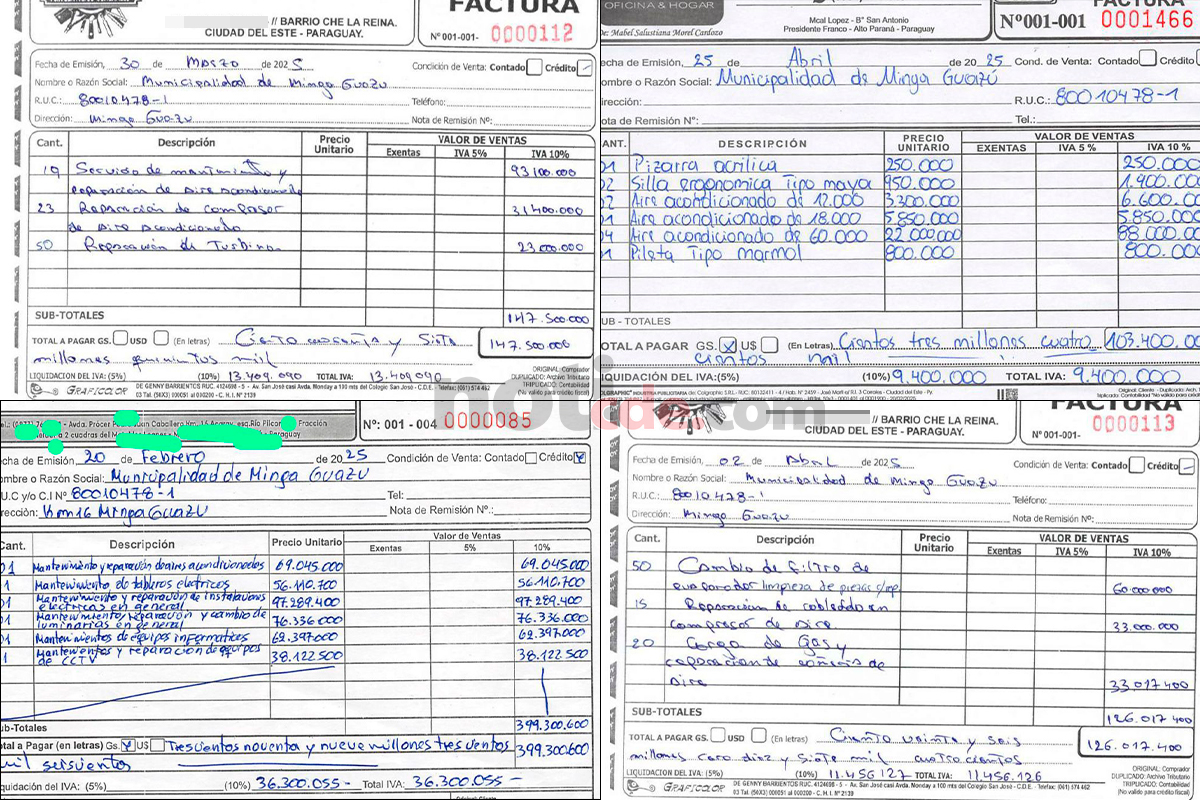Click the Graficolor logo on invoice 0000112
This screenshot has width=1200, height=800.
click(x=81, y=391)
